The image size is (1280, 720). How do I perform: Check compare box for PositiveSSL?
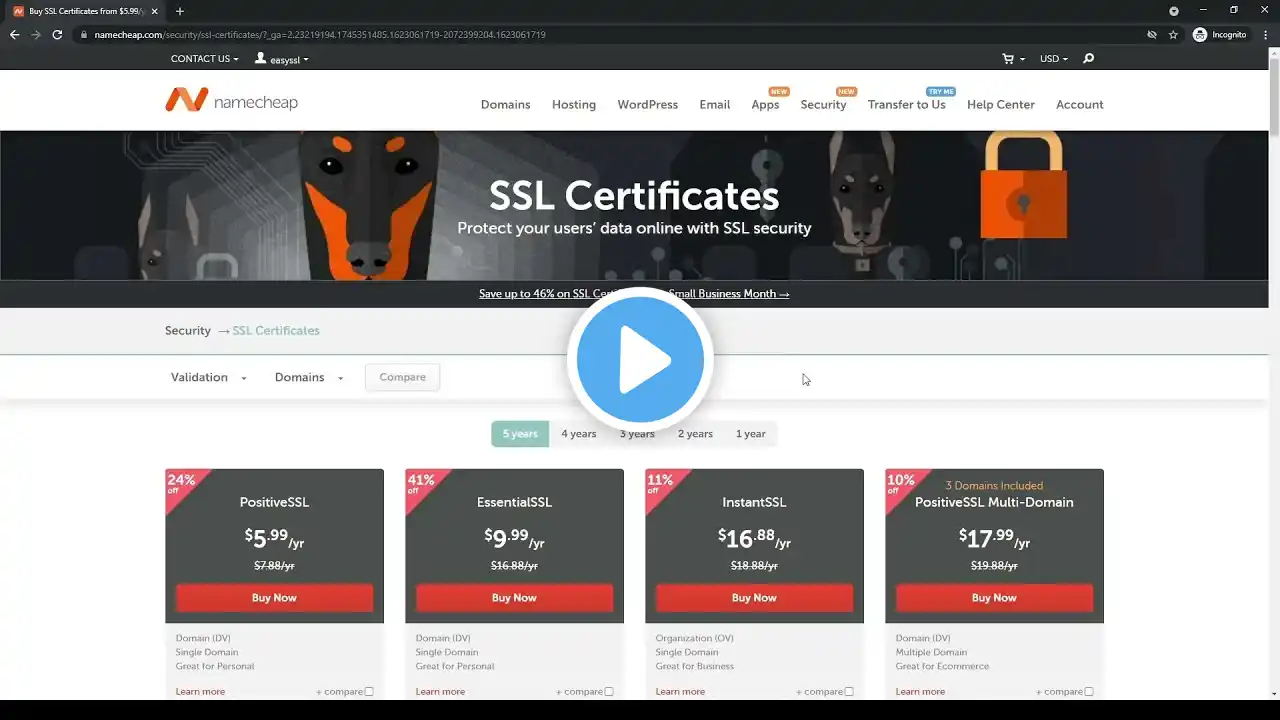click(369, 691)
